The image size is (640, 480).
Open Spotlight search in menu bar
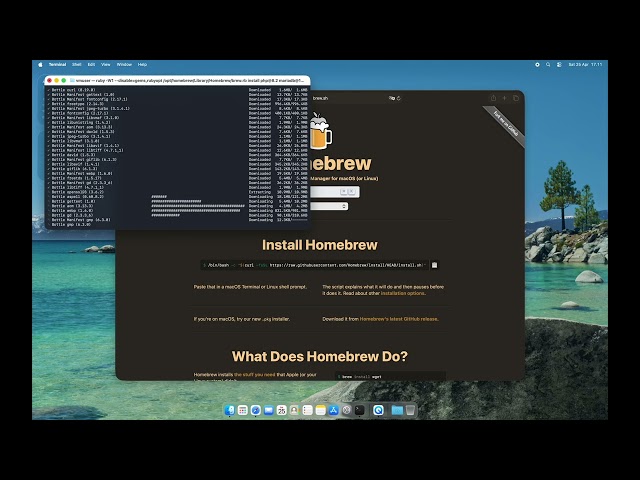click(x=548, y=64)
